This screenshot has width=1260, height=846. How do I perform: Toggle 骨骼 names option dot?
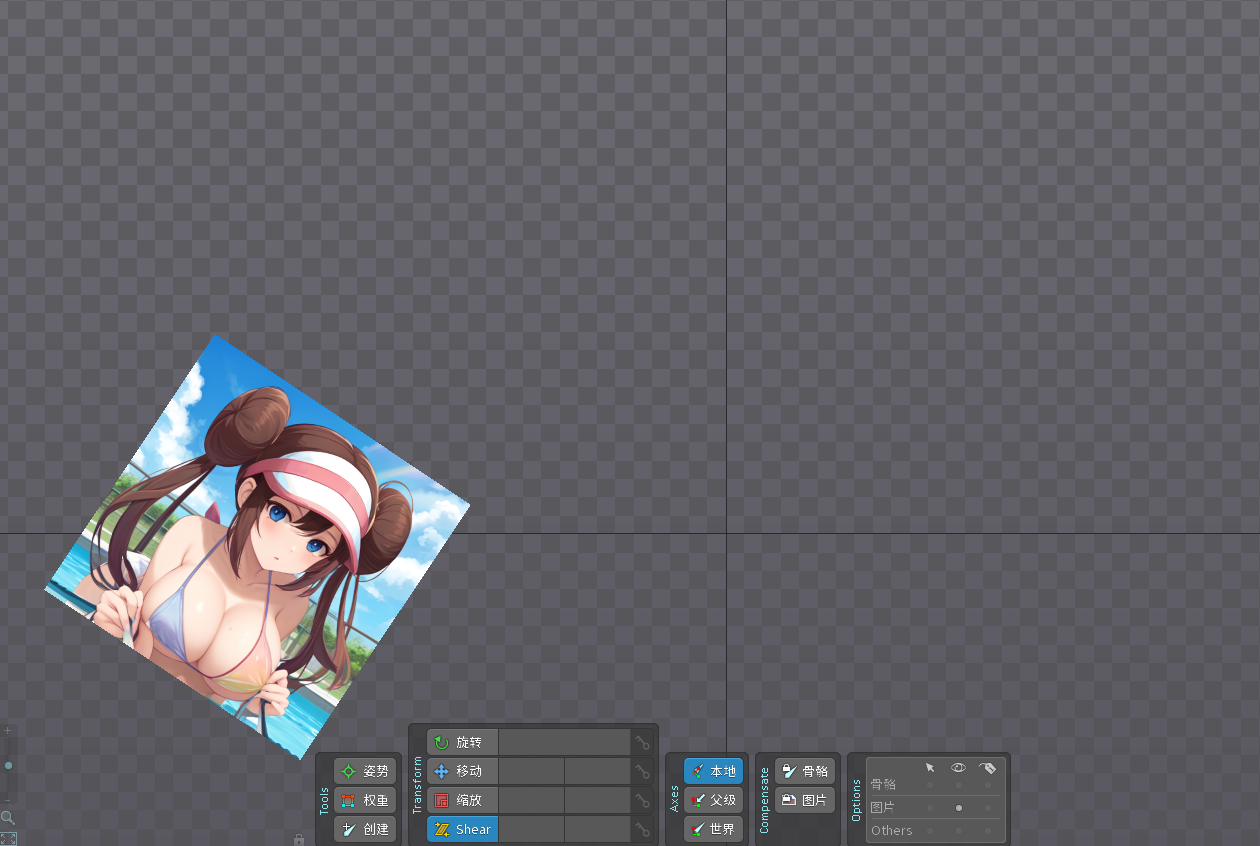[x=988, y=785]
